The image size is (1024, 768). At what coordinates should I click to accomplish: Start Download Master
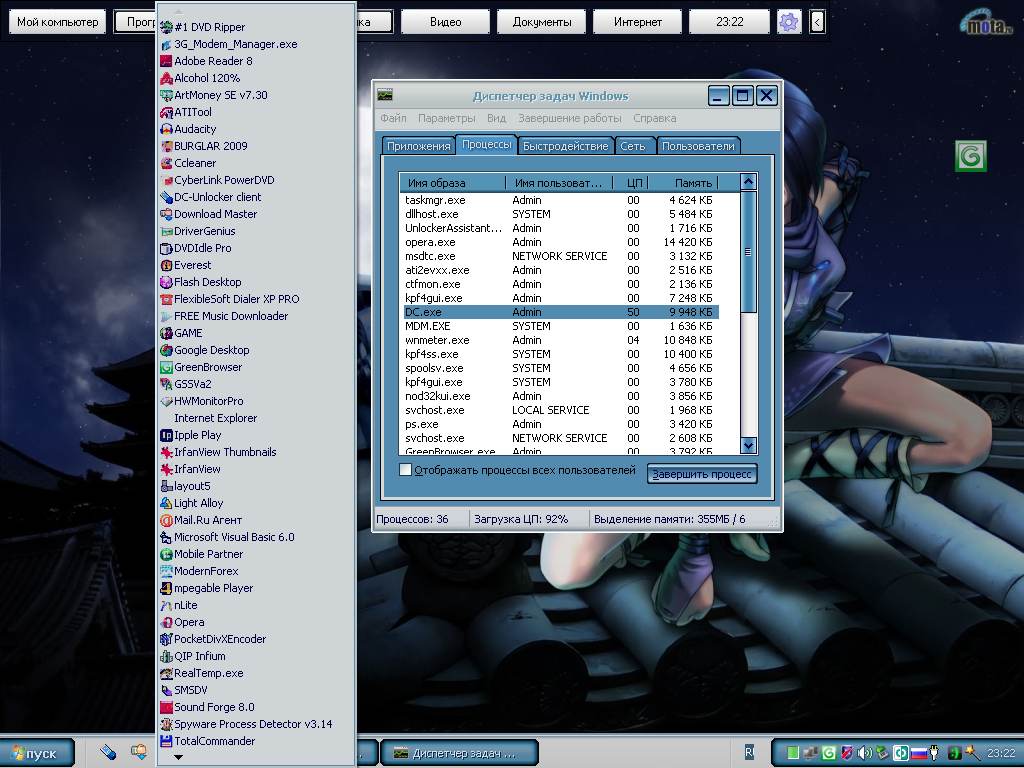point(208,214)
